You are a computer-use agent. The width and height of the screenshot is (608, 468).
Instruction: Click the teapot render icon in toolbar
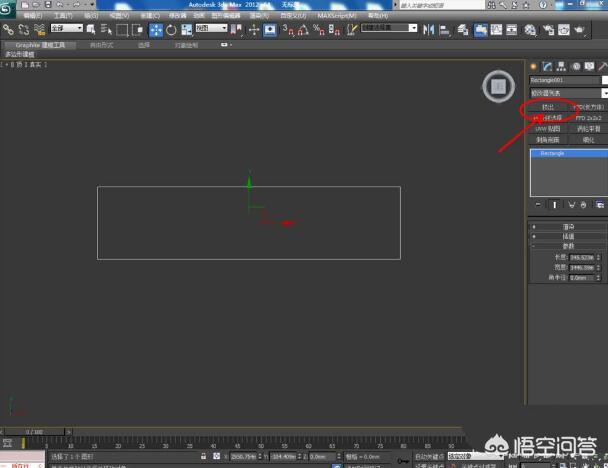580,29
